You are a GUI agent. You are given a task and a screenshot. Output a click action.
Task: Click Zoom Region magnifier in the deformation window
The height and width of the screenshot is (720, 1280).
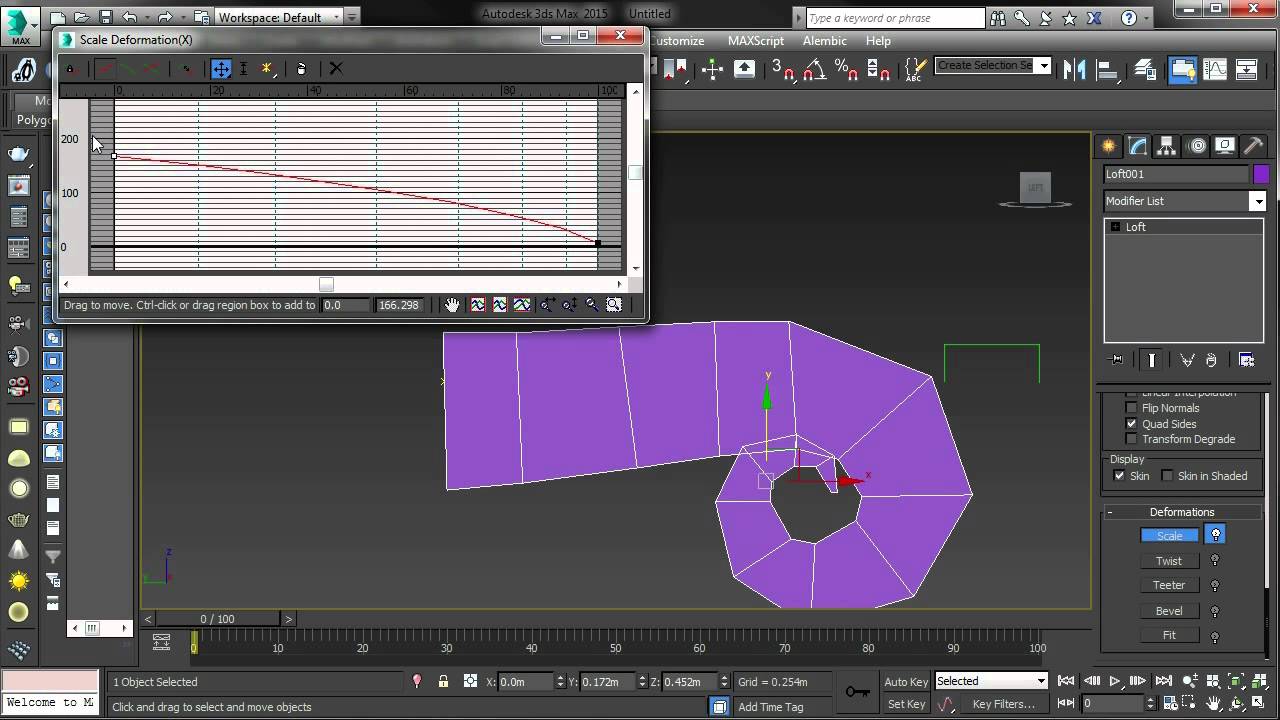point(614,305)
